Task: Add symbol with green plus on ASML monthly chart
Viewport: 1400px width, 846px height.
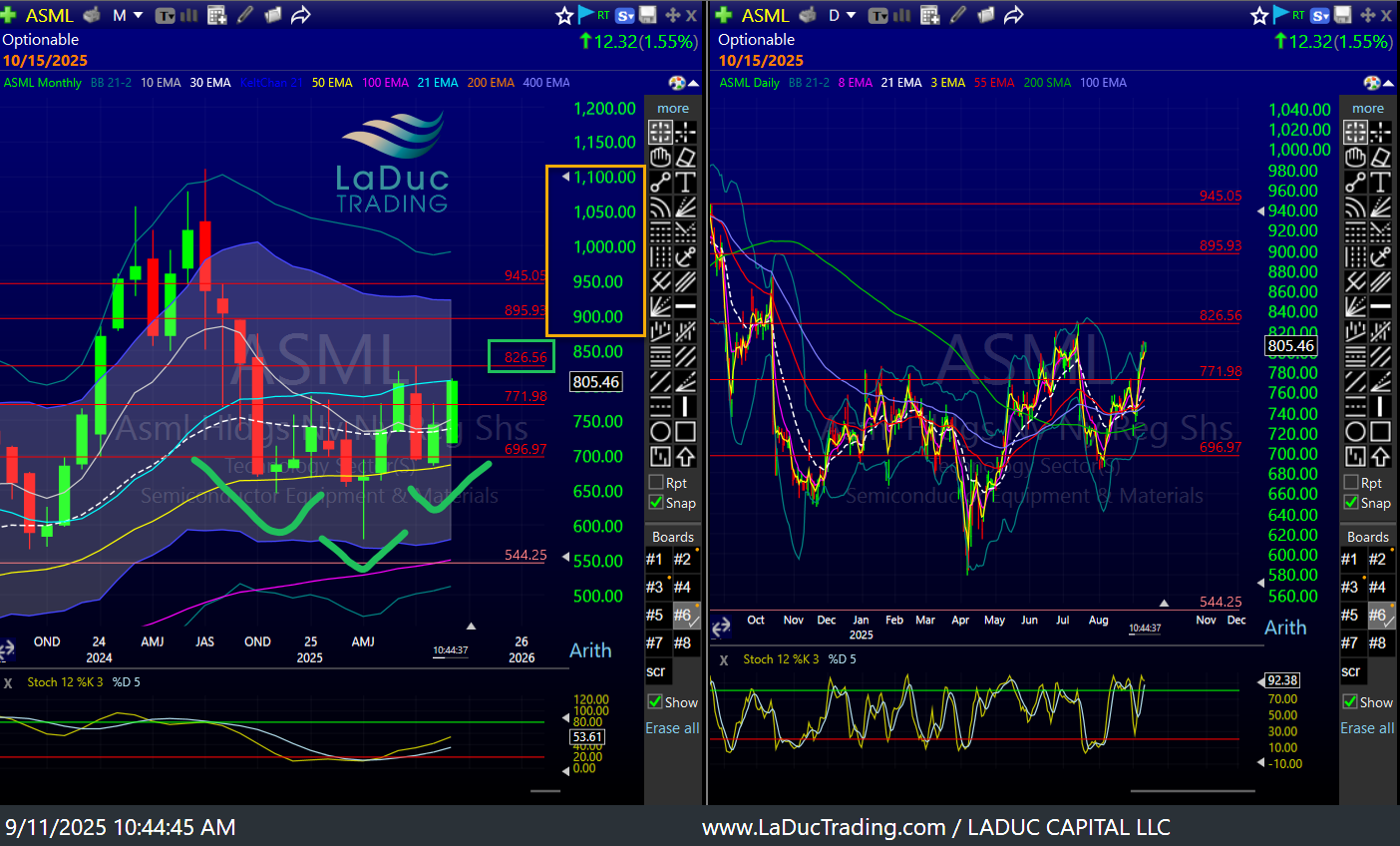Action: coord(9,15)
